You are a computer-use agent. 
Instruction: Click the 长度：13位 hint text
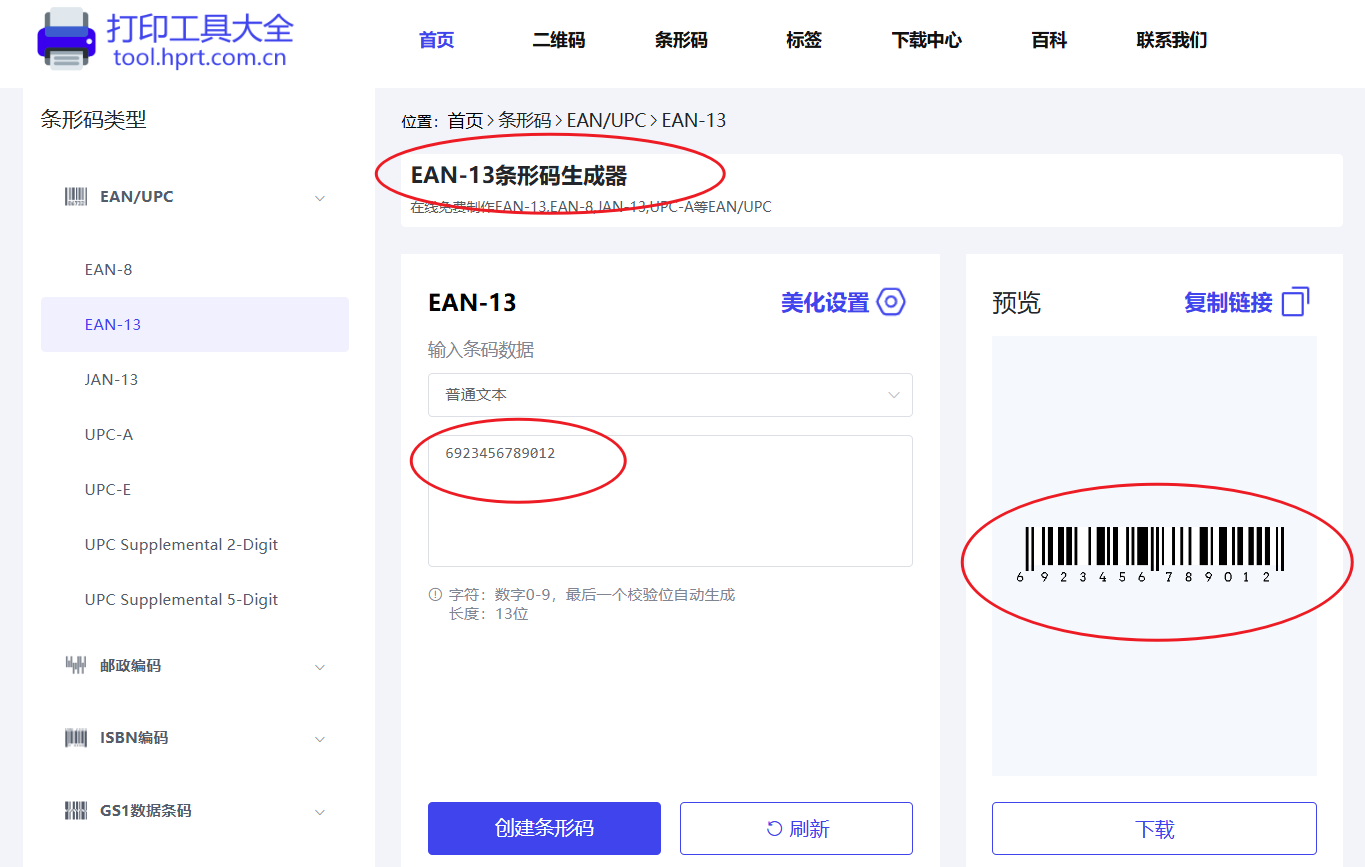(x=489, y=614)
